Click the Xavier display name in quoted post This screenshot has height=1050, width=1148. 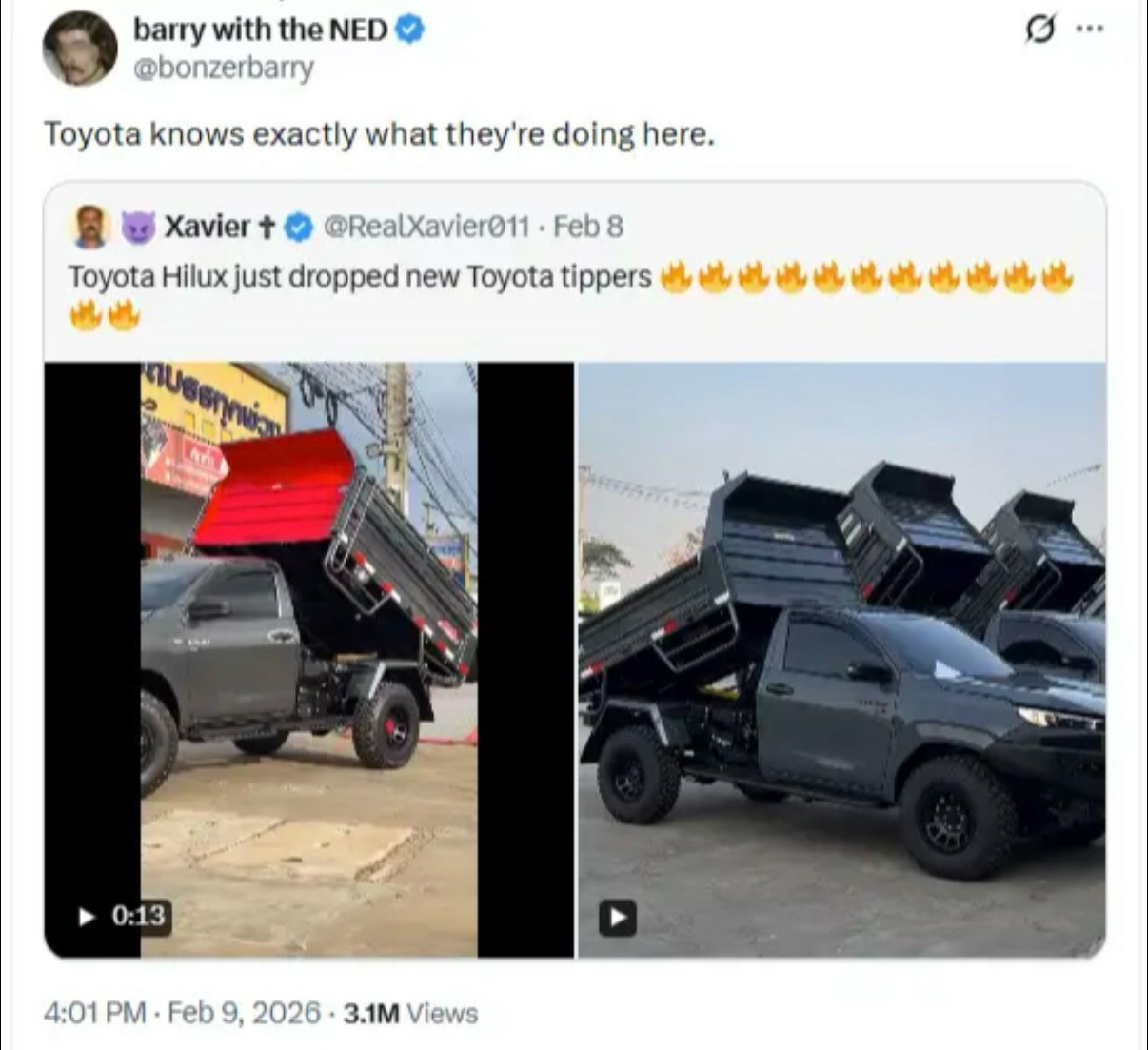click(x=207, y=227)
